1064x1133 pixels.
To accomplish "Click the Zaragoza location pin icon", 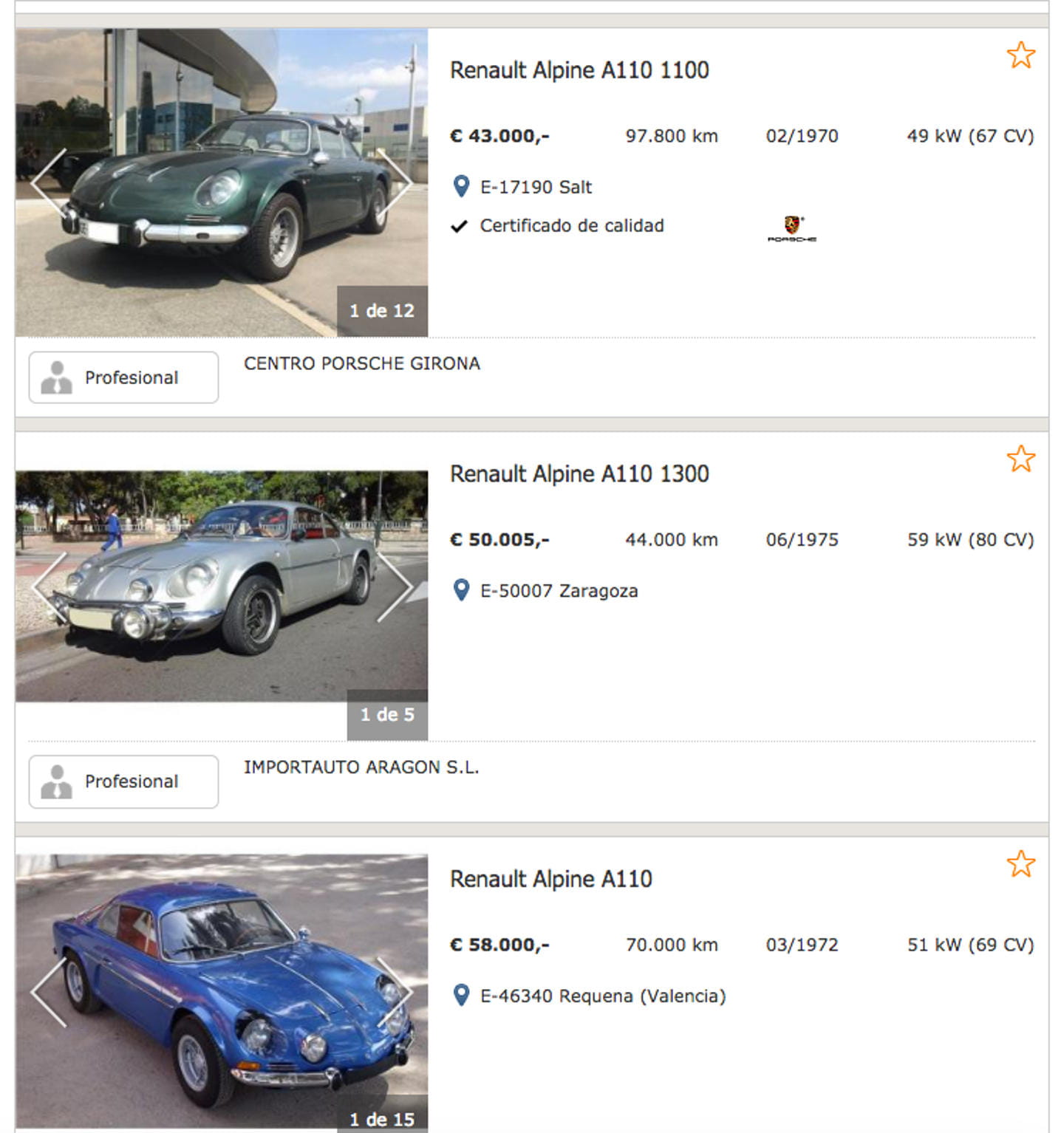I will tap(461, 591).
